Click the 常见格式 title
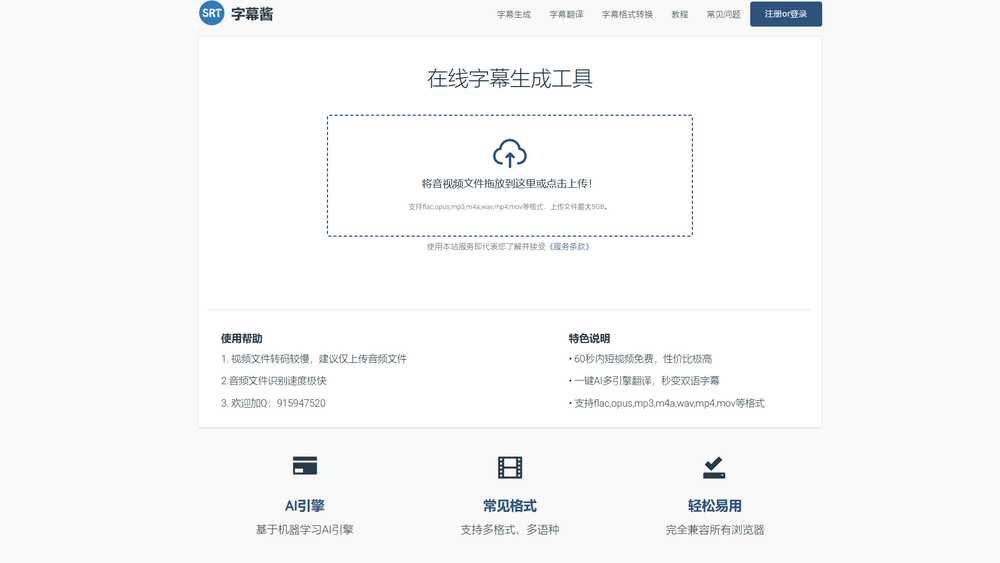This screenshot has width=1000, height=563. tap(510, 506)
